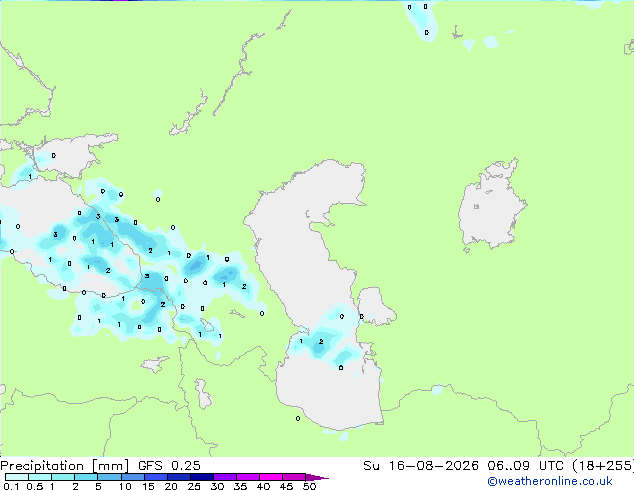Click the 40–45 mm magenta legend swatch
This screenshot has width=634, height=490.
[271, 477]
